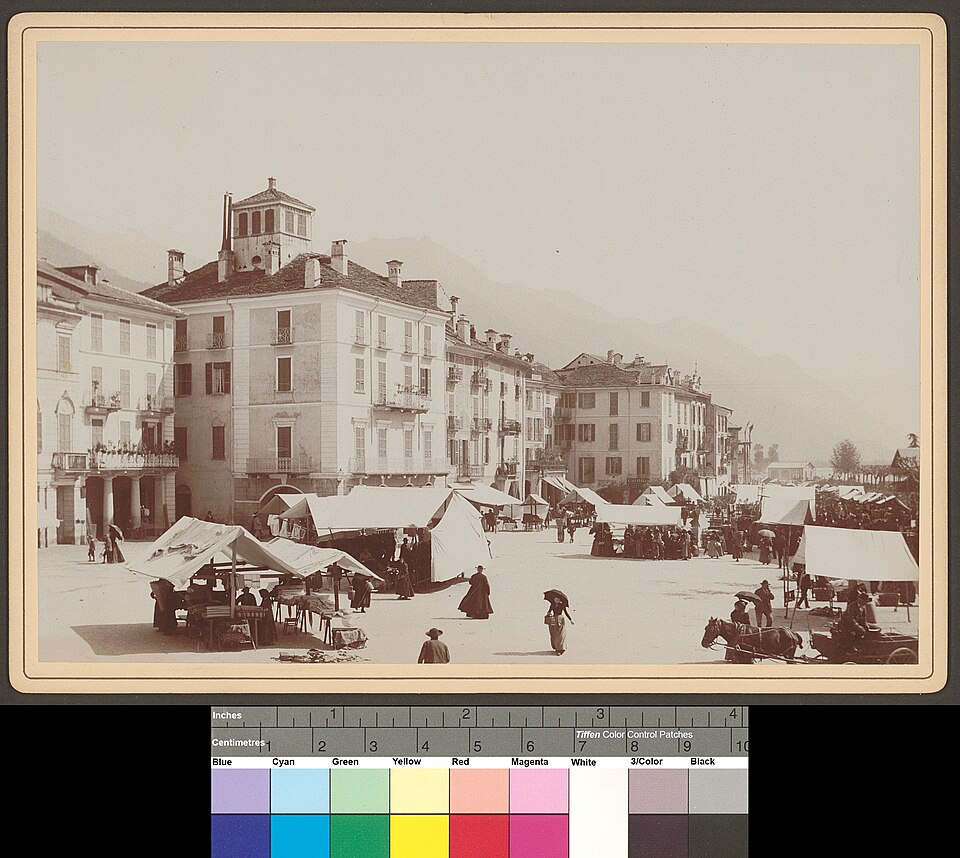Click the 2 inch mark on ruler
The height and width of the screenshot is (858, 960).
click(x=466, y=714)
